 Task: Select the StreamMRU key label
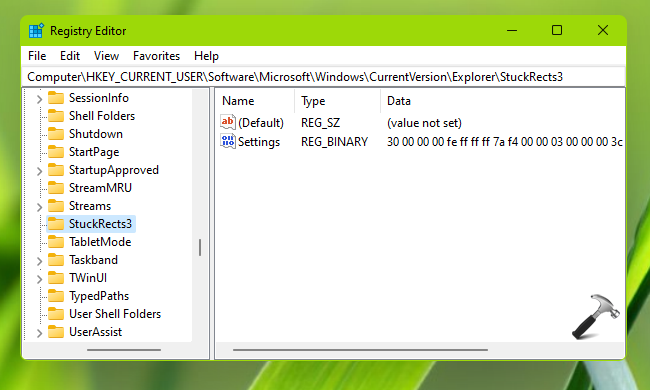pos(100,188)
